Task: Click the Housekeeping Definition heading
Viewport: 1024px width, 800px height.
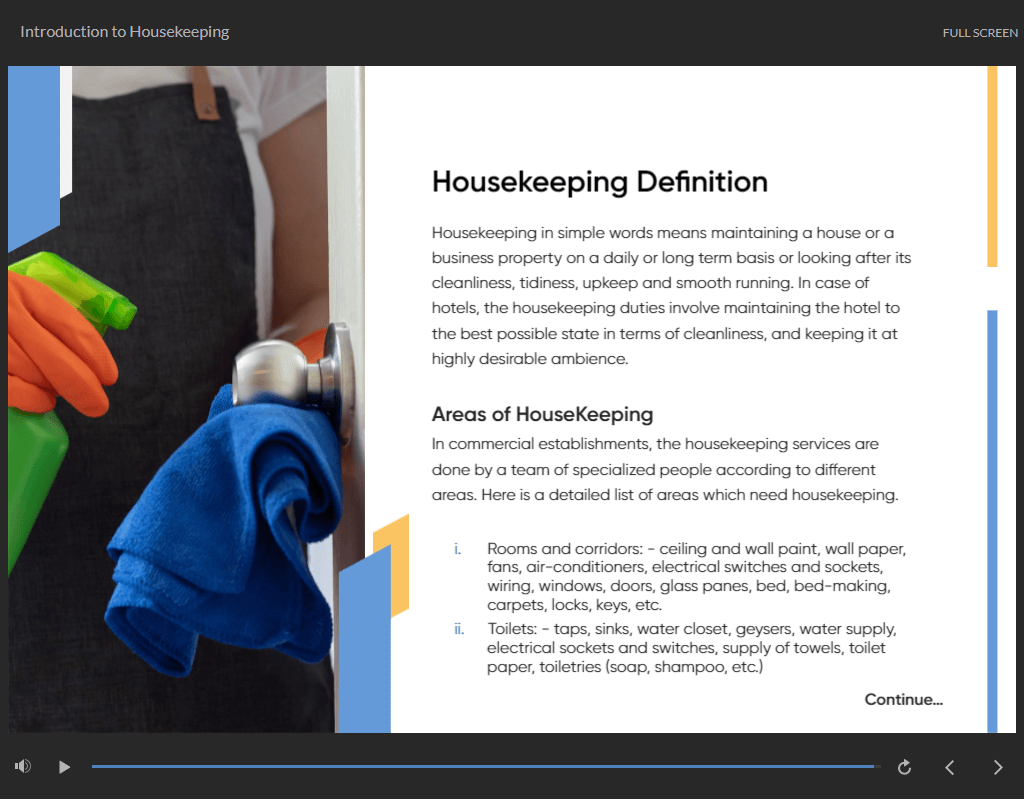Action: tap(600, 182)
